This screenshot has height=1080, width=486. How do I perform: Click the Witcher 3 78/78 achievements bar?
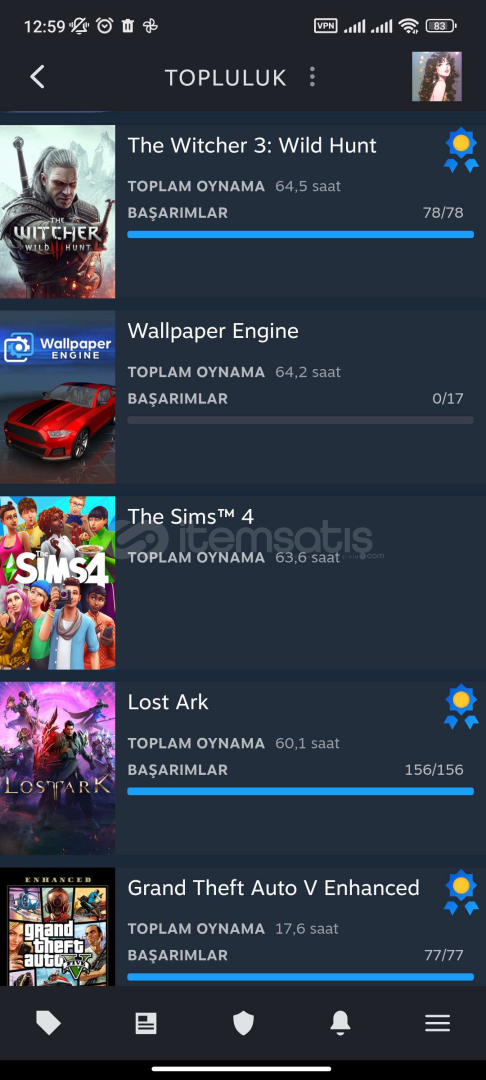click(300, 235)
